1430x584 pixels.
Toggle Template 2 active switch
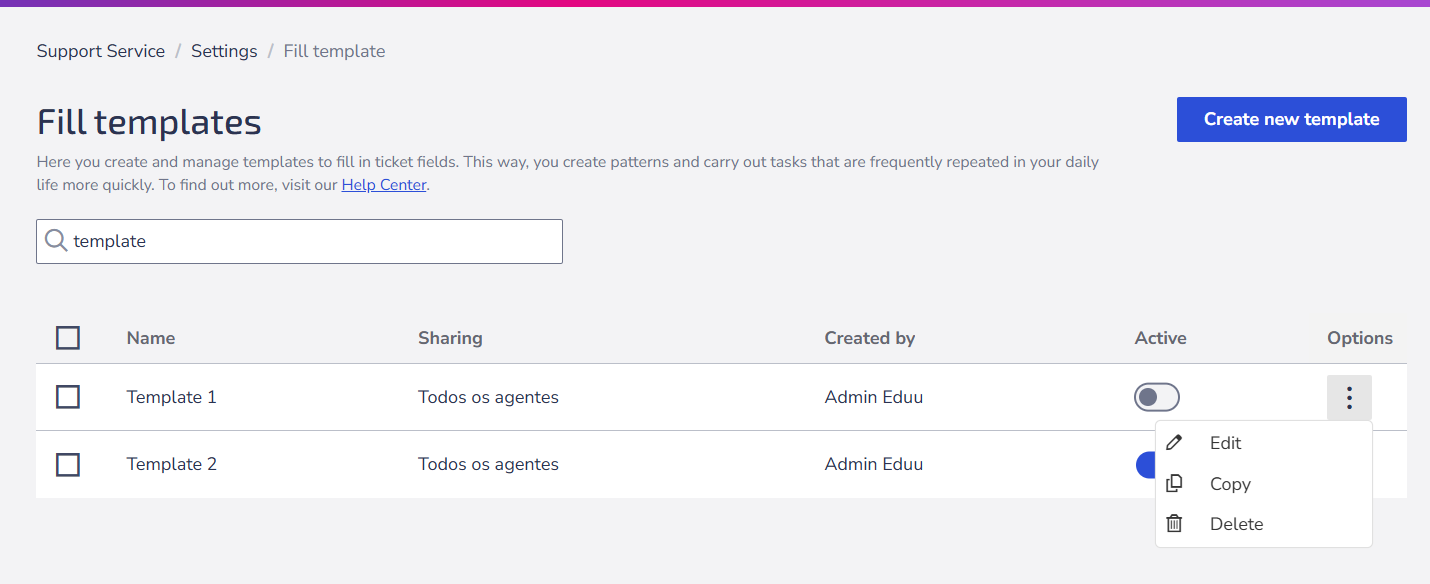1146,464
